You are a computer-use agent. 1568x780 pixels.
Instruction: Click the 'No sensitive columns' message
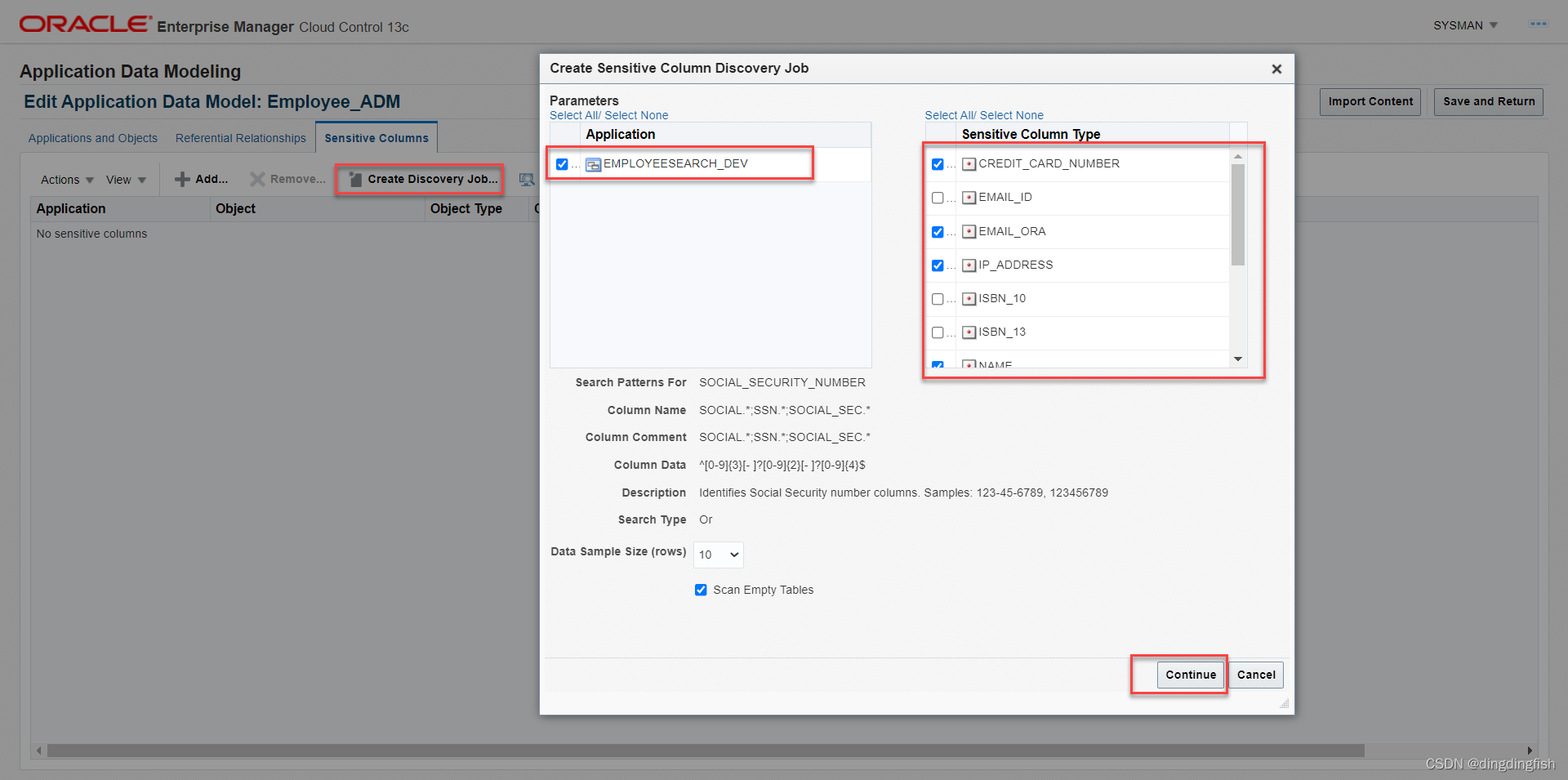click(91, 234)
